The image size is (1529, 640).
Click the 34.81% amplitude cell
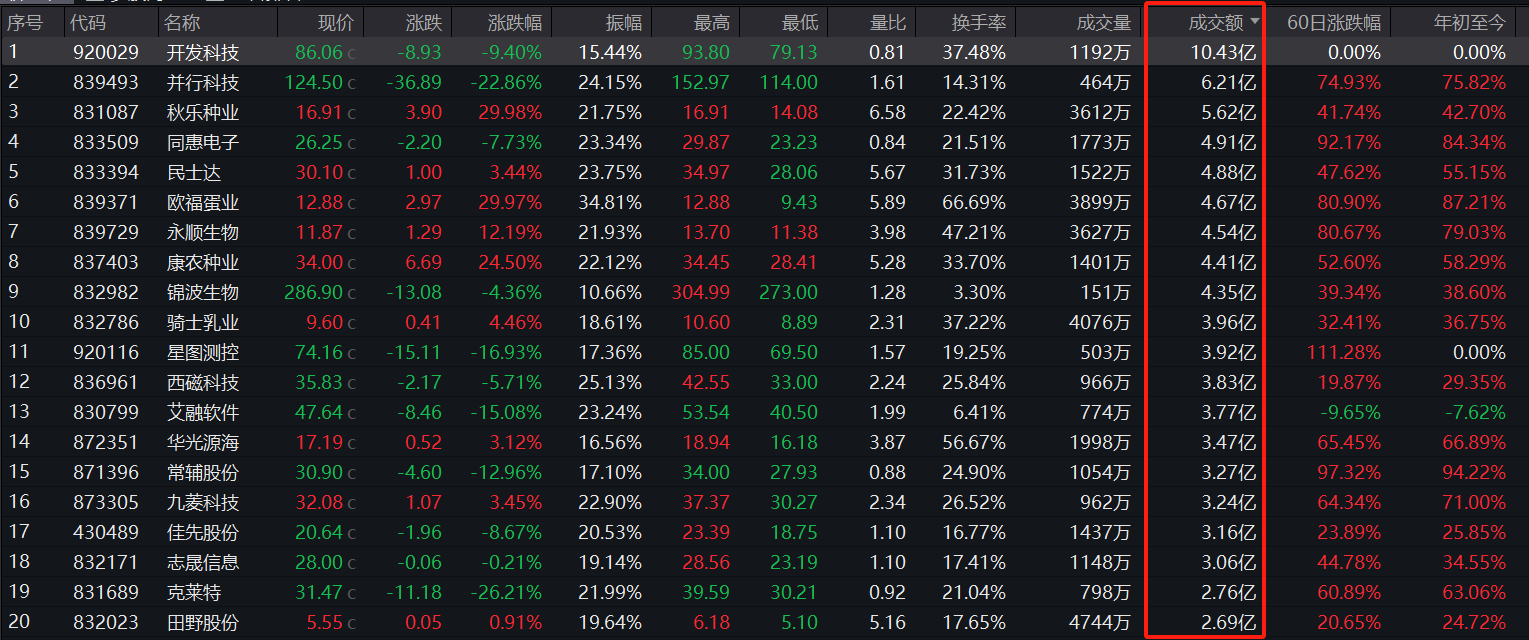pos(610,202)
